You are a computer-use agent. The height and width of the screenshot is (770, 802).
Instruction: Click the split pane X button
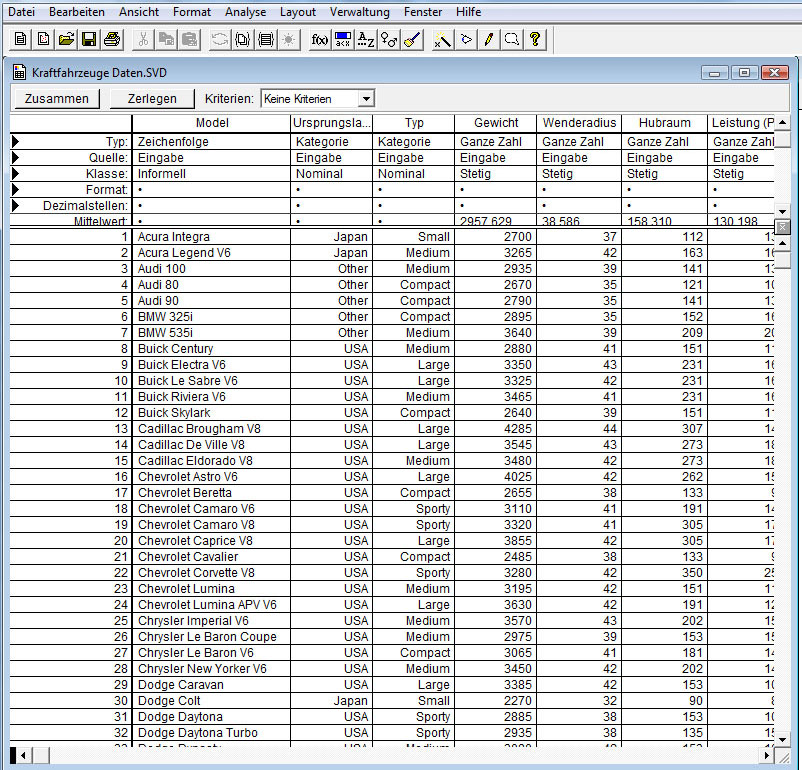783,227
